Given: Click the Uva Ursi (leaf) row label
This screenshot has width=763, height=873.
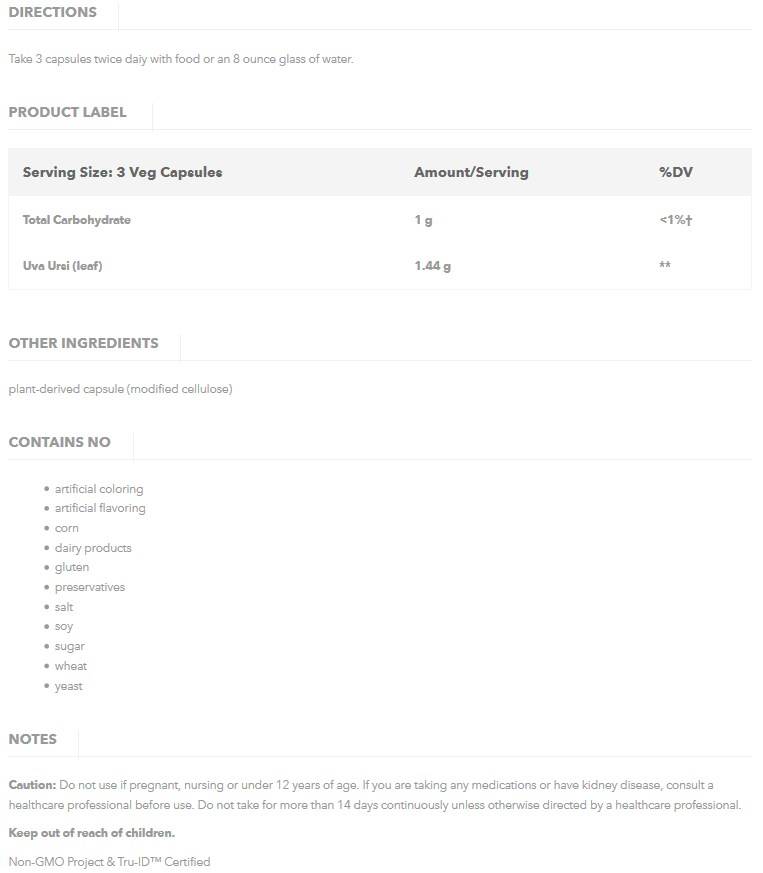Looking at the screenshot, I should pos(63,266).
